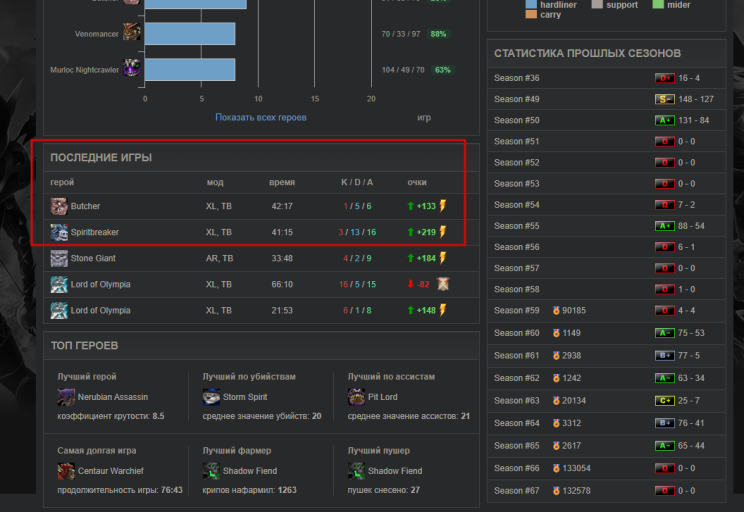This screenshot has width=744, height=512.
Task: Click the B+ rank badge of Season #61
Action: 664,355
